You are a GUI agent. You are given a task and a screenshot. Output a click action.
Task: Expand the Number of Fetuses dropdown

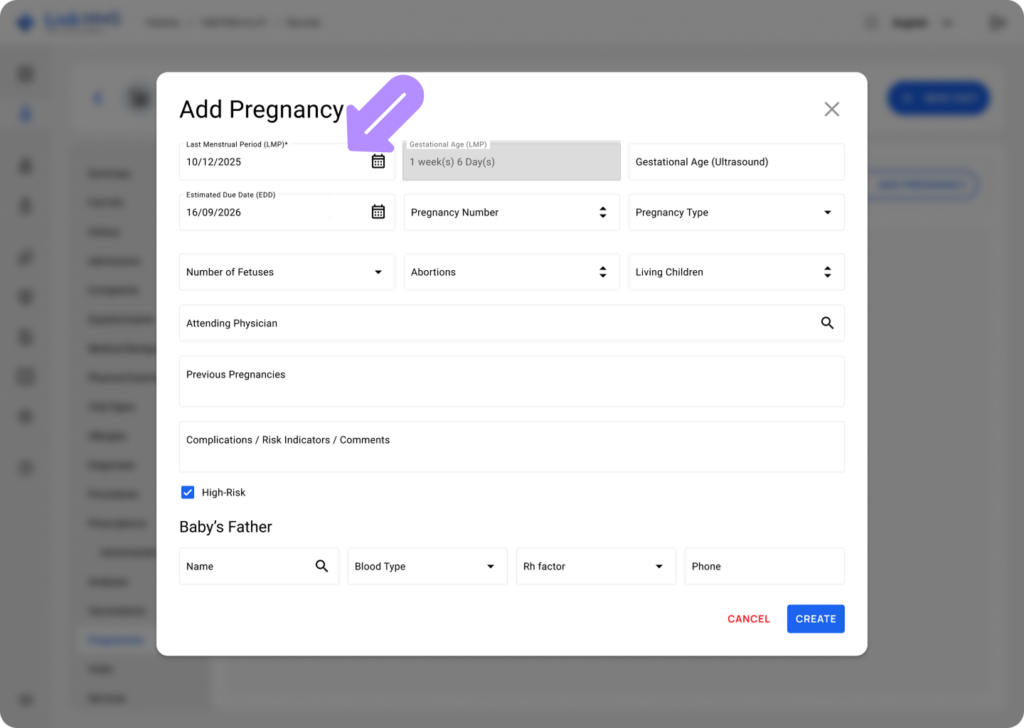(379, 271)
